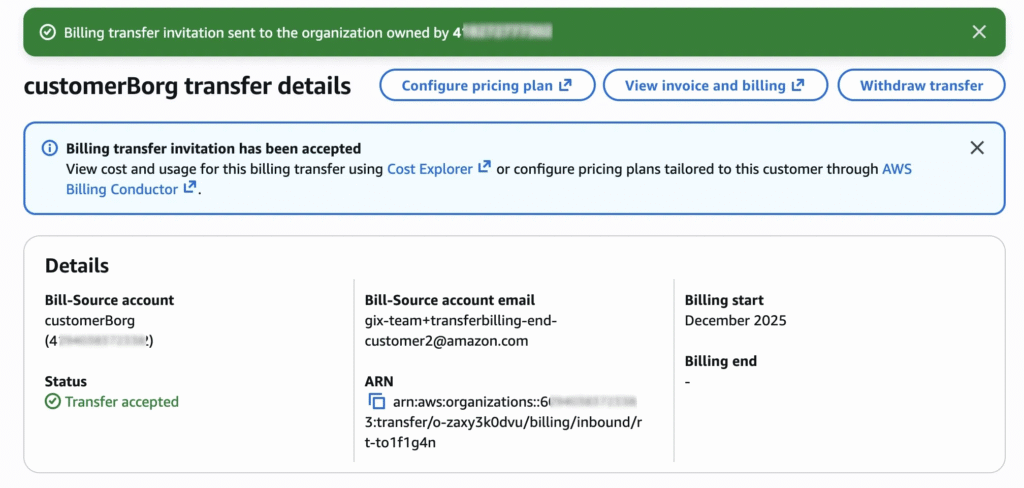
Task: Click the green success checkmark icon in banner
Action: (x=47, y=32)
